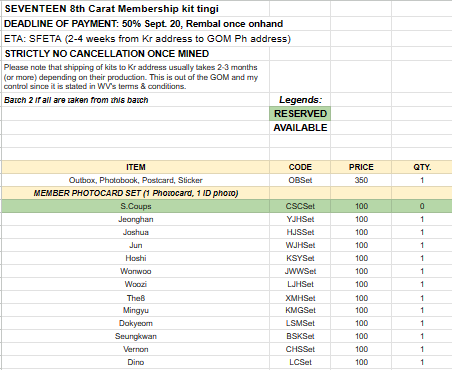
Task: Click the 'Woozi' item cell
Action: click(x=136, y=284)
